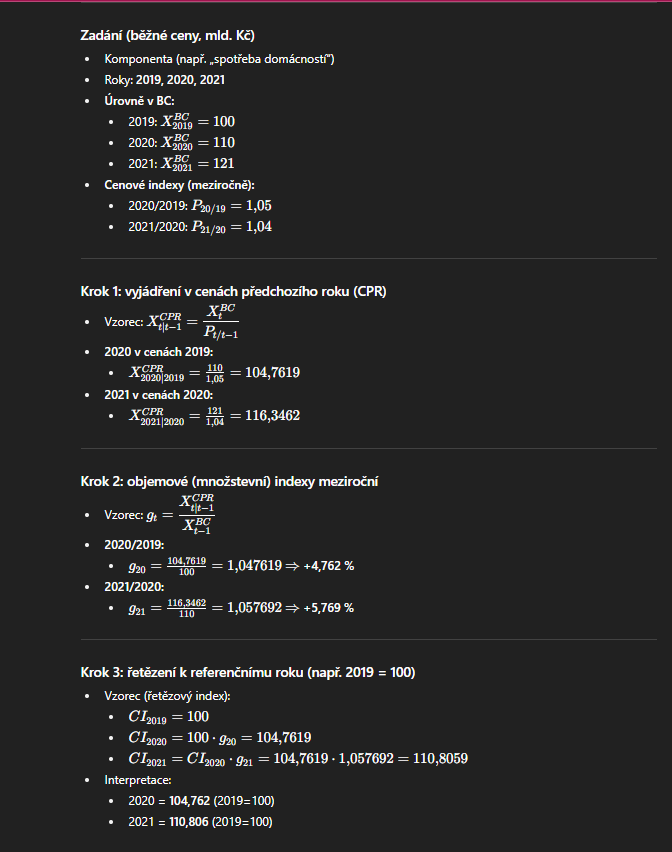Click the heading 'Zadání (běžné ceny, mld. Kč)'
This screenshot has width=672, height=852.
[x=167, y=35]
